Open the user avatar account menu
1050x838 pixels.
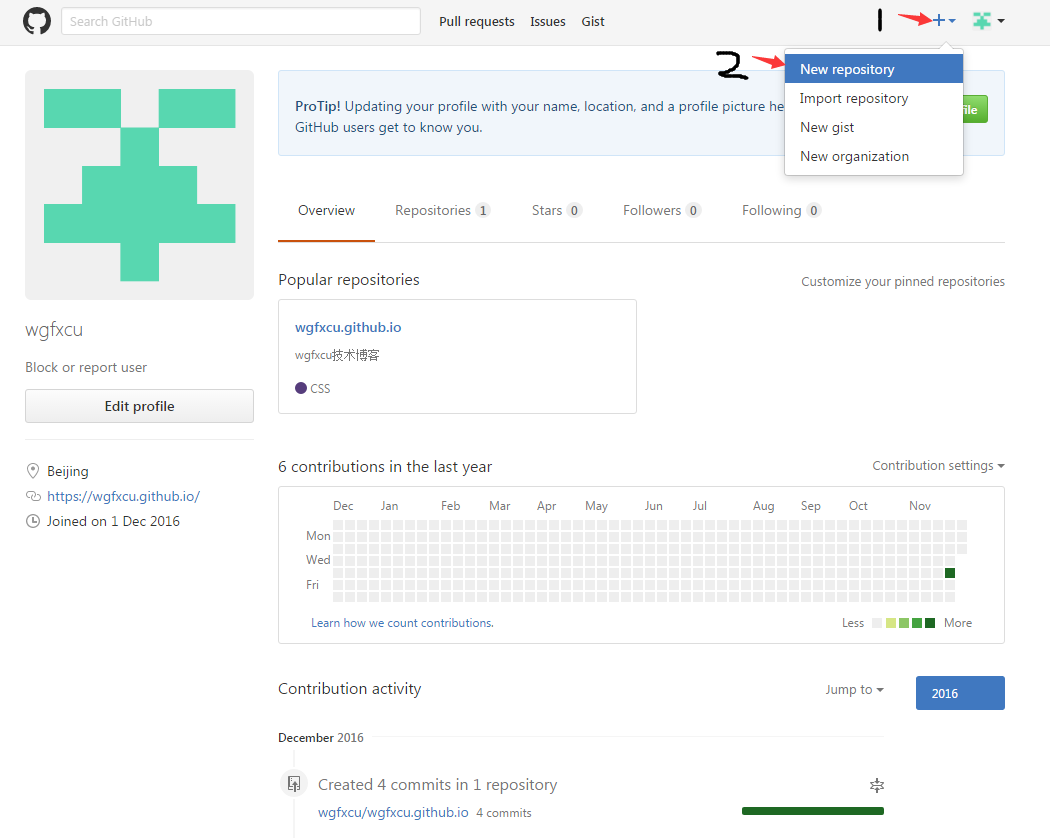click(989, 21)
